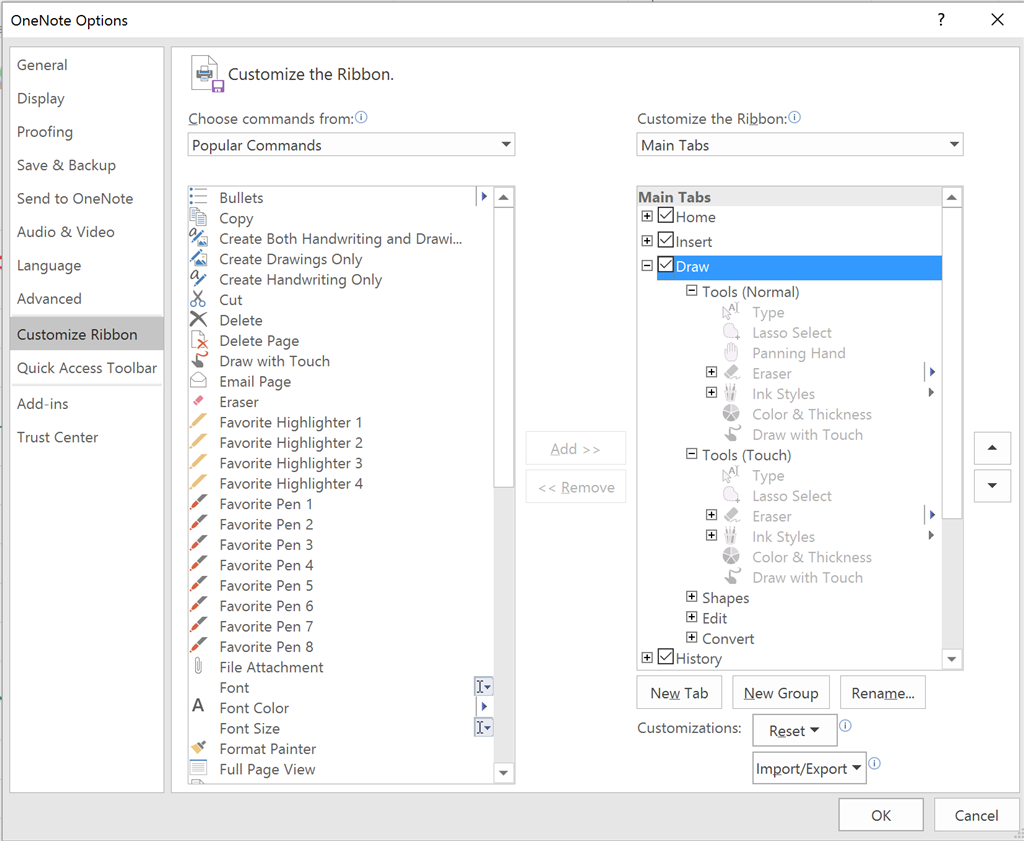
Task: Click commands list scrollbar down arrow
Action: [504, 772]
